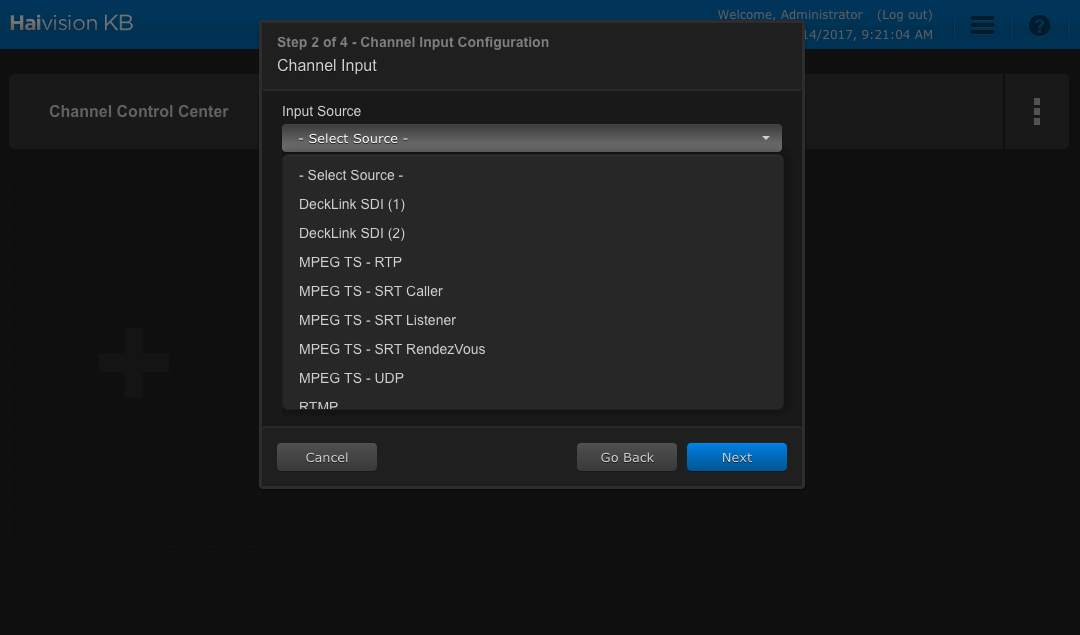Screen dimensions: 1080x635
Task: Open the hamburger menu icon in header
Action: click(982, 25)
